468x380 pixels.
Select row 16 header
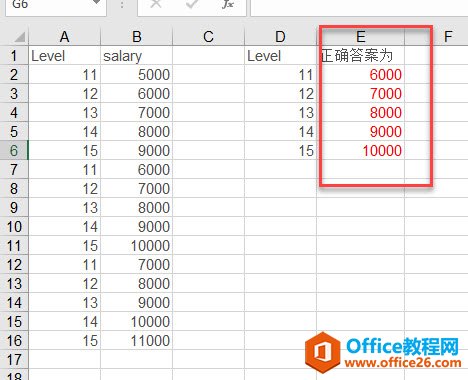tap(14, 340)
